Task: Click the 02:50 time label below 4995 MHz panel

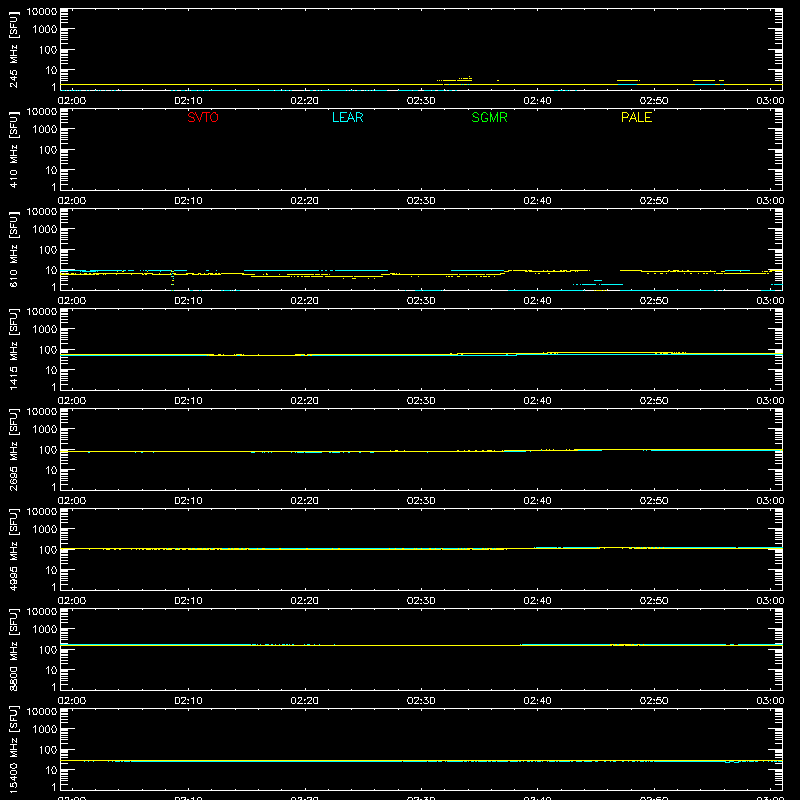Action: tap(654, 601)
